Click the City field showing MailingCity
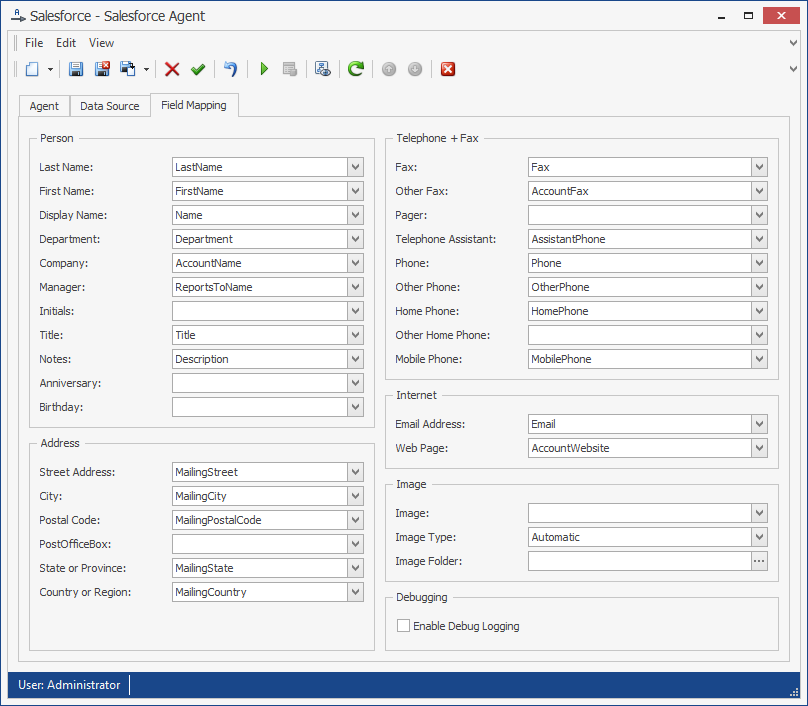 tap(260, 496)
